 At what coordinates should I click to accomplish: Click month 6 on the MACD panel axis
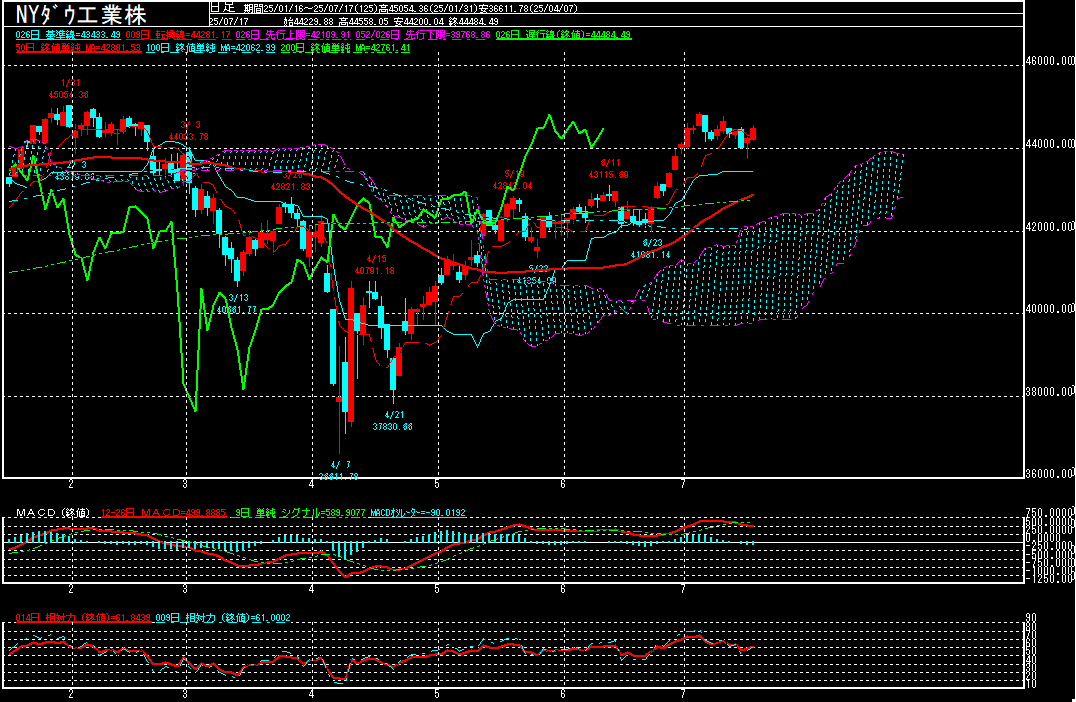click(563, 589)
